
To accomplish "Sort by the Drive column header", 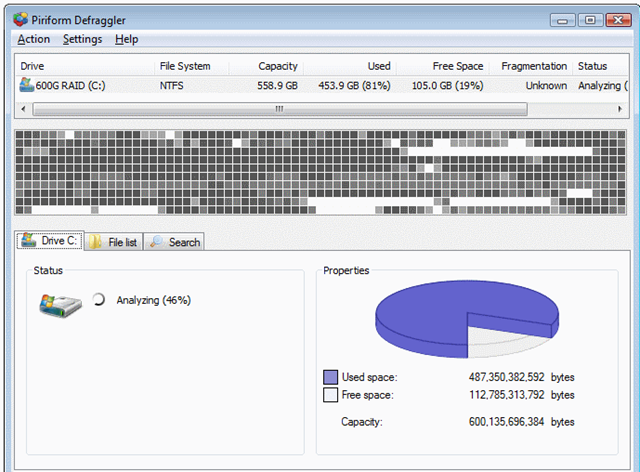I will point(85,66).
